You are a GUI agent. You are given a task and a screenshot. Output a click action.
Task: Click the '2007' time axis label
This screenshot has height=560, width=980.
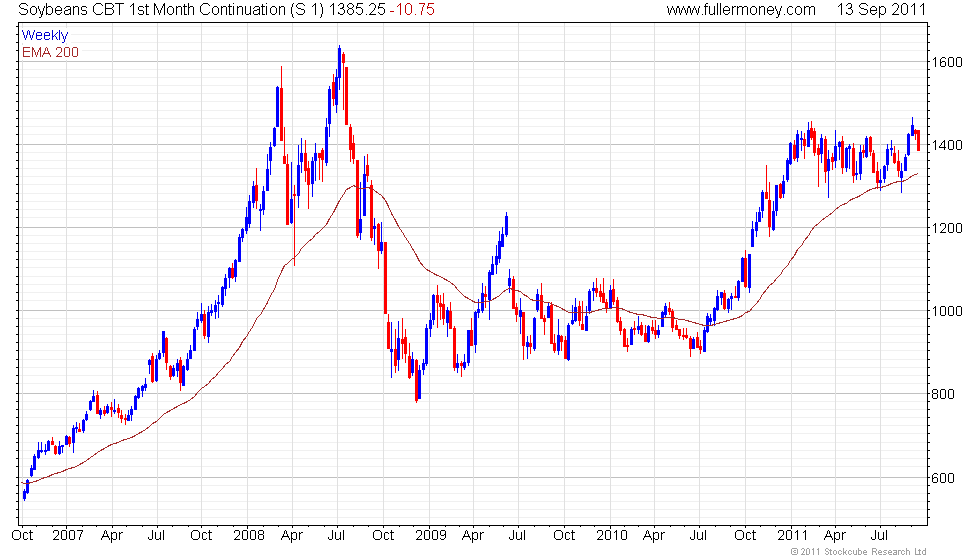click(68, 536)
